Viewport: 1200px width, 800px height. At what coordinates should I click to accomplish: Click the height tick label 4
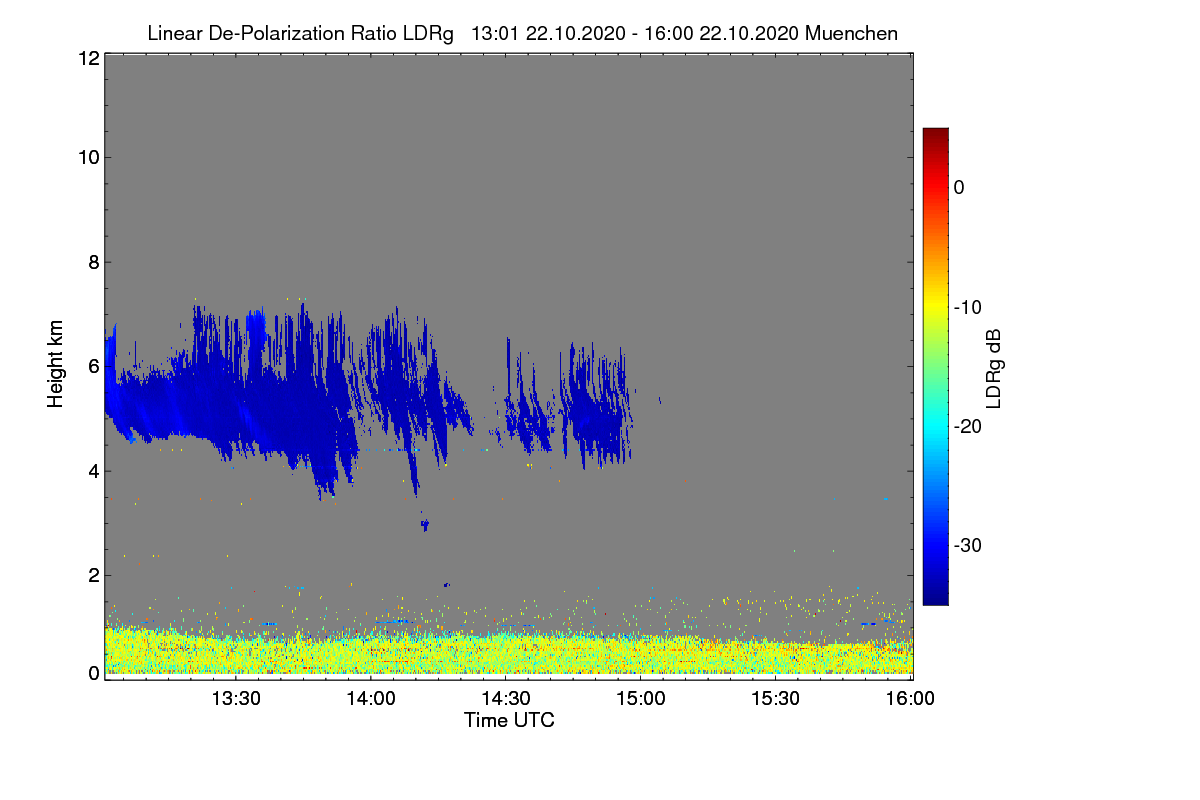[93, 470]
